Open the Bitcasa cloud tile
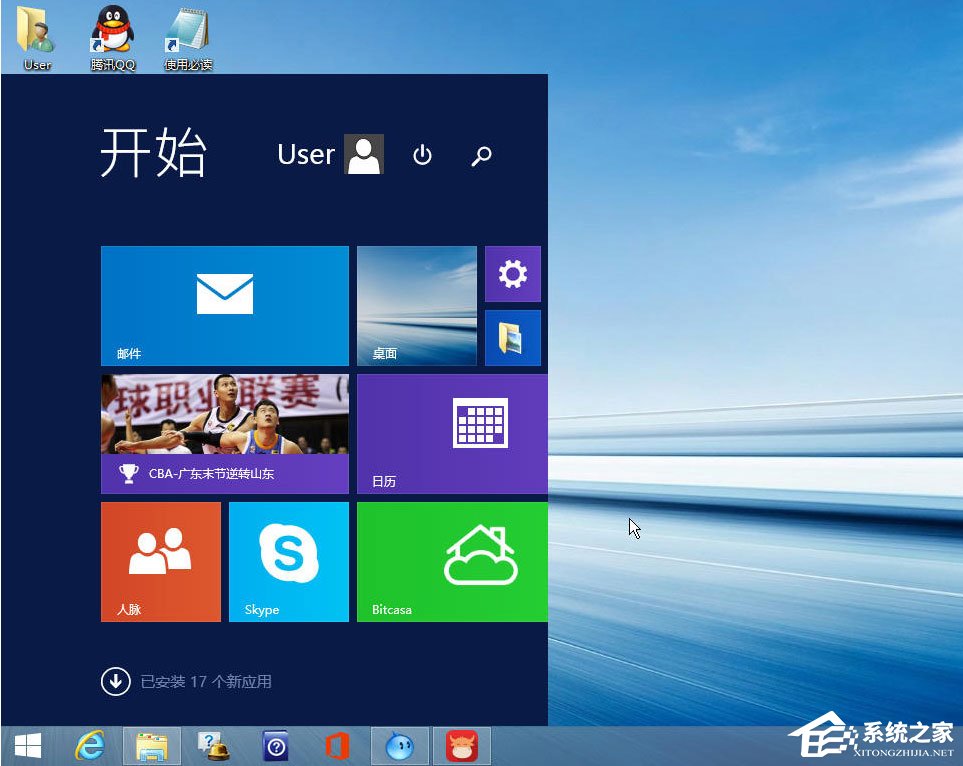Screen dimensions: 963x766 coord(451,561)
